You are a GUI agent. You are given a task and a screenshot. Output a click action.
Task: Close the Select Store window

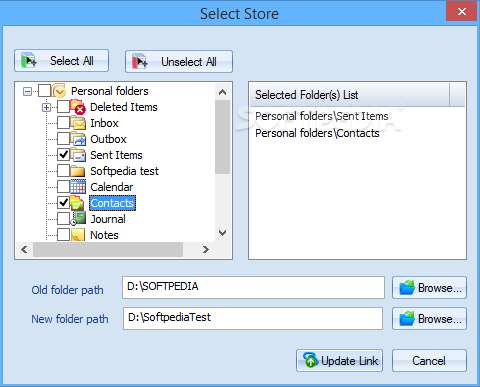click(462, 11)
